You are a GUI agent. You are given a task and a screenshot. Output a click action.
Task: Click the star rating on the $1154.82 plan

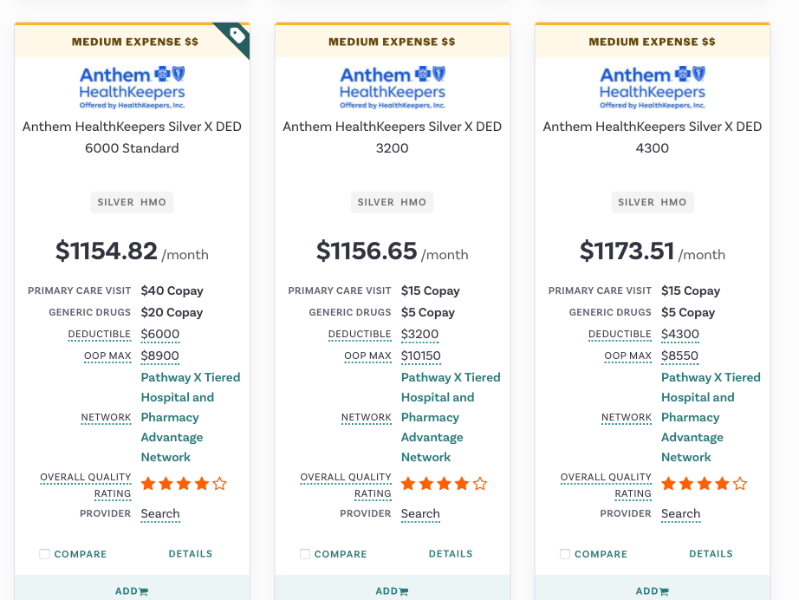click(183, 484)
